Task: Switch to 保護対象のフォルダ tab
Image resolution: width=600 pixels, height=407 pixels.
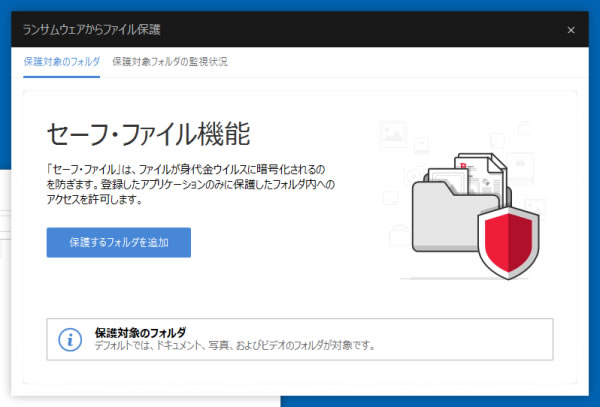Action: tap(62, 62)
